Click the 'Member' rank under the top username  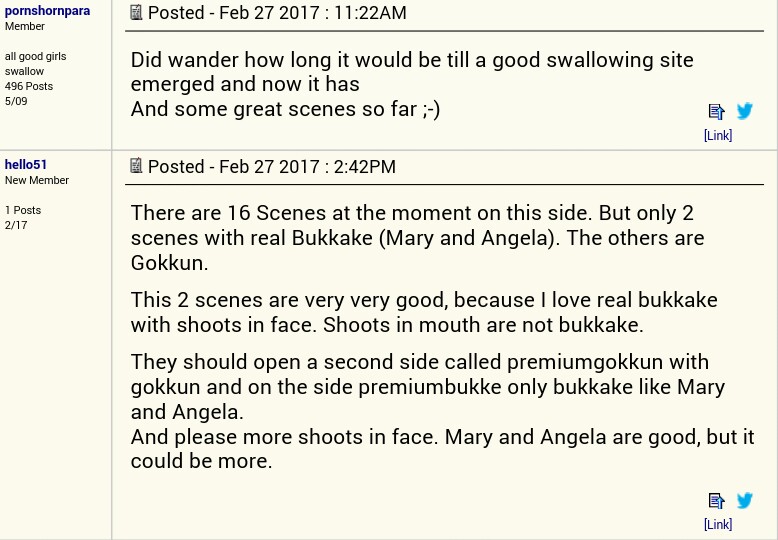(25, 26)
